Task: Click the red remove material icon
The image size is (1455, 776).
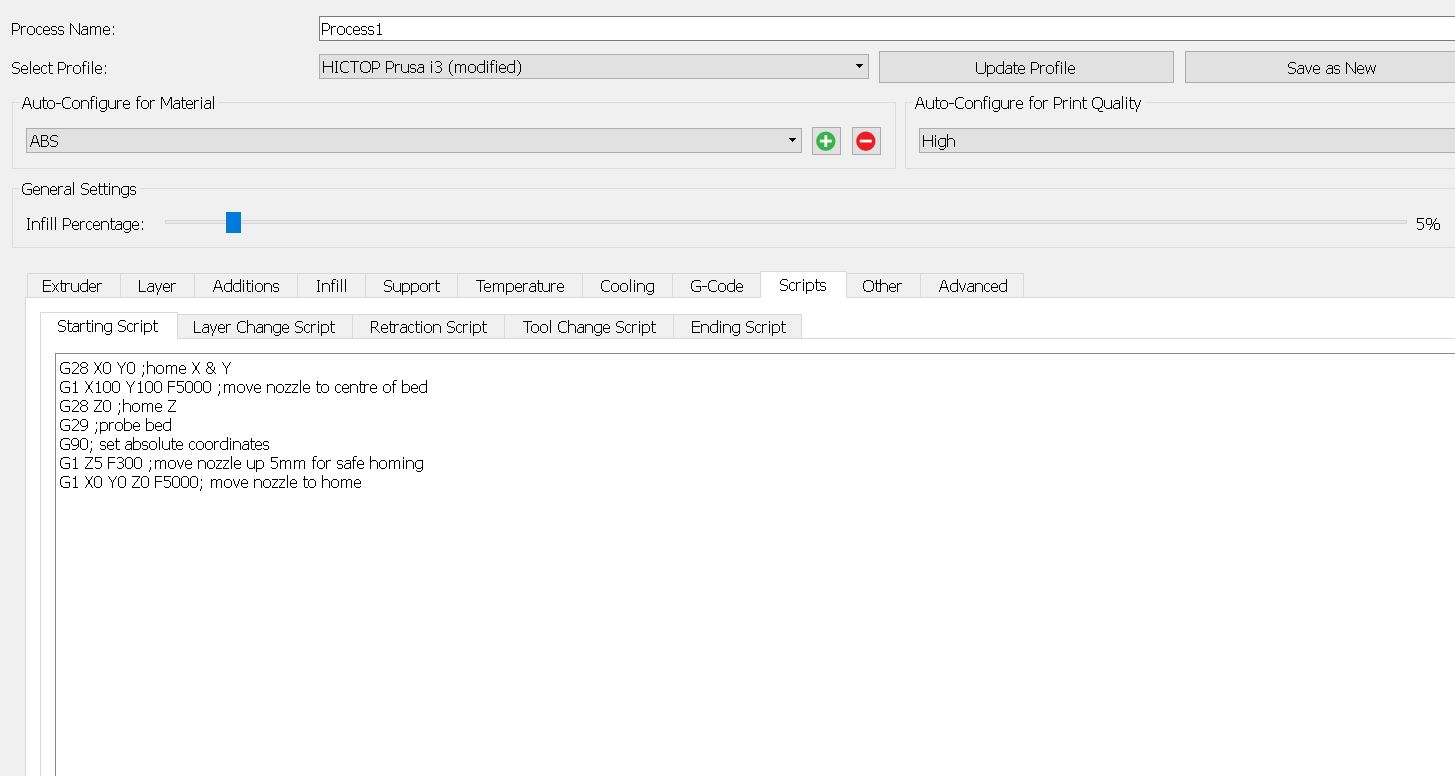Action: pyautogui.click(x=866, y=141)
